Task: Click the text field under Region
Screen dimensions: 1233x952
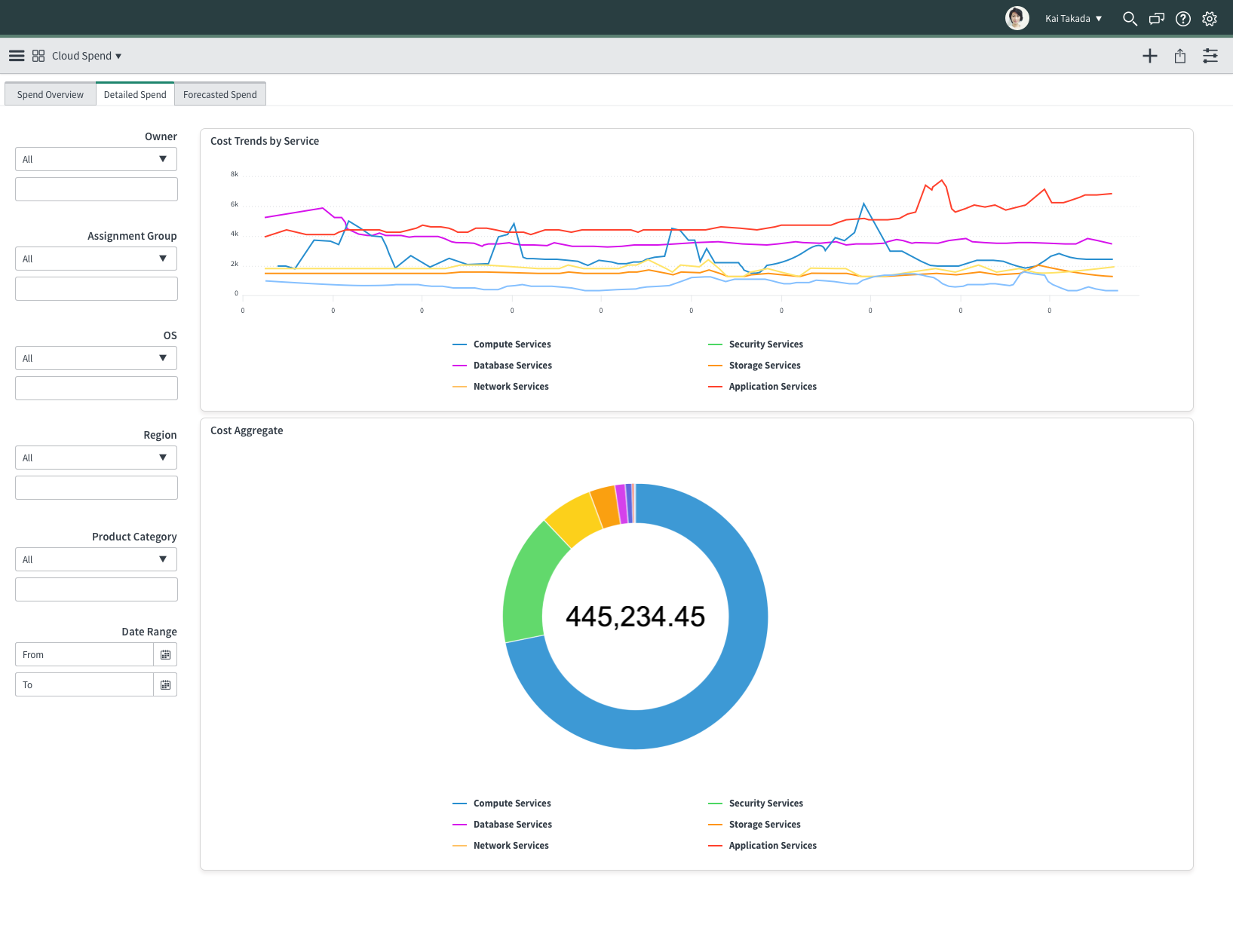Action: [97, 488]
